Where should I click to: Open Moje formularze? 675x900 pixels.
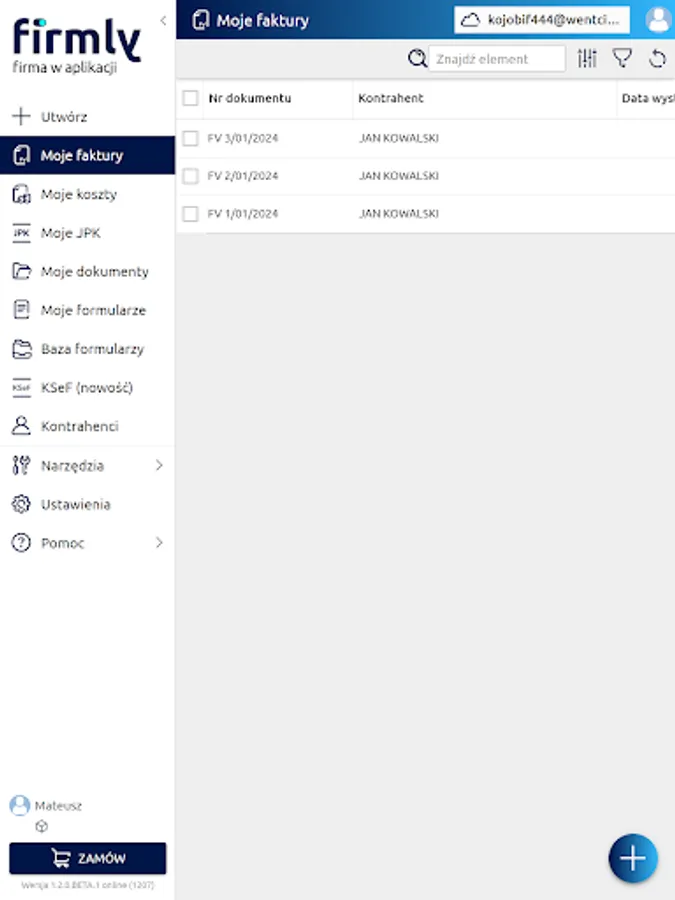click(x=87, y=311)
